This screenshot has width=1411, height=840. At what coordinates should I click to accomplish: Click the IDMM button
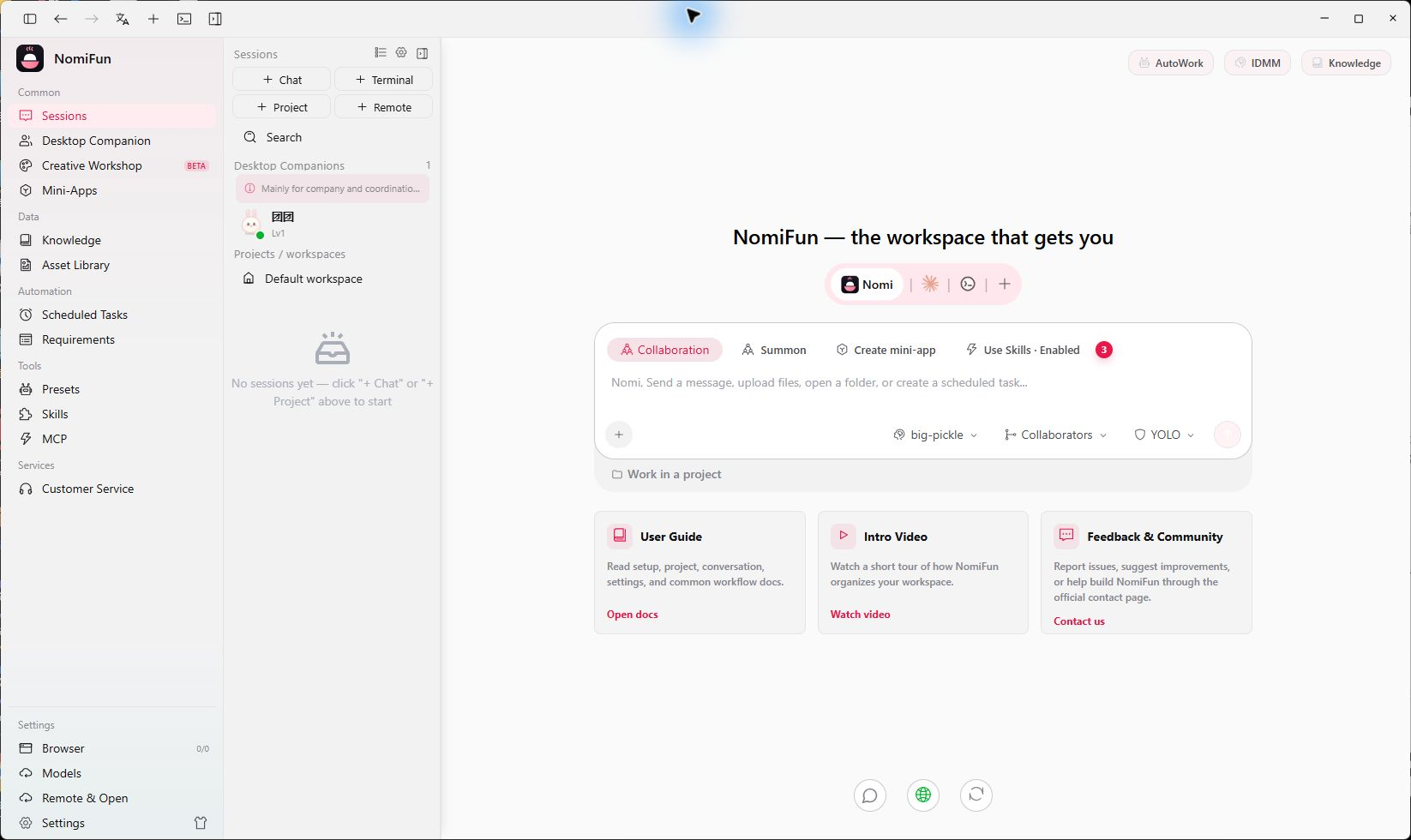pyautogui.click(x=1258, y=63)
